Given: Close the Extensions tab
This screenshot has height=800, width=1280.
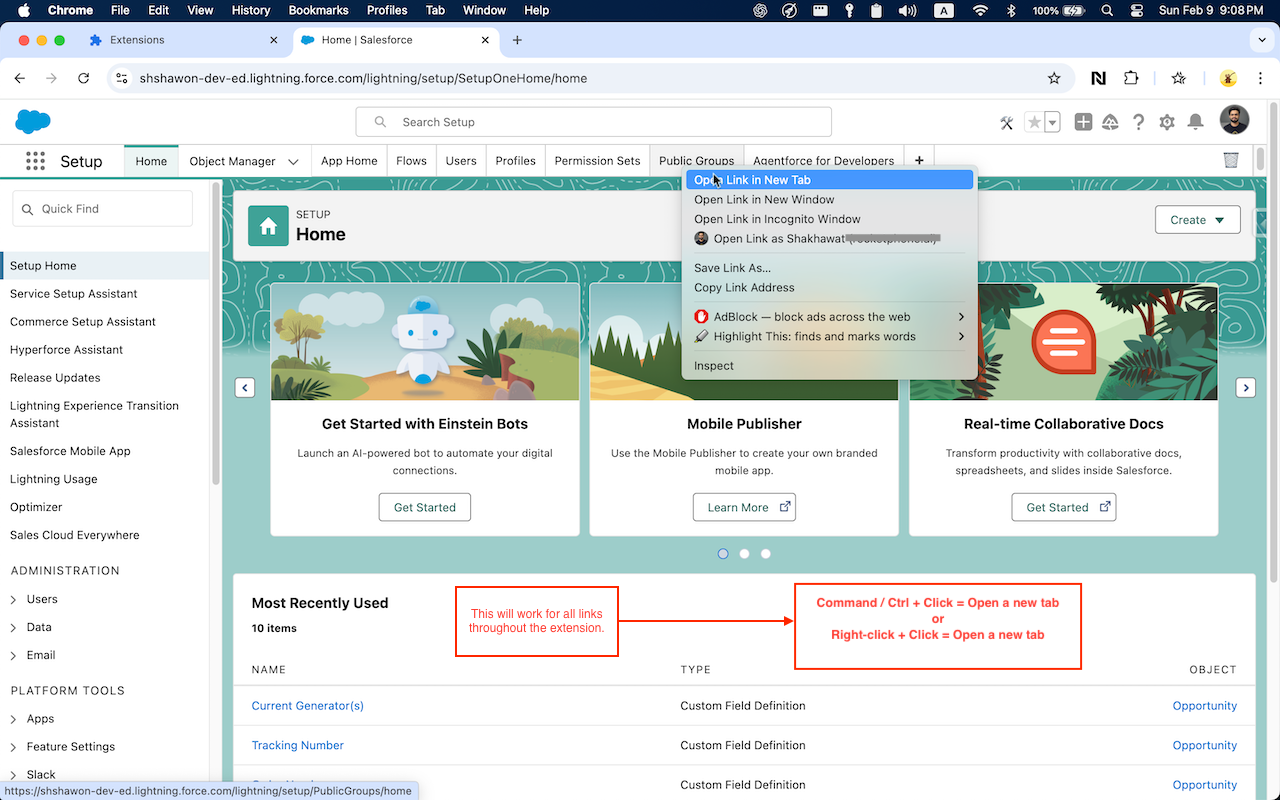Looking at the screenshot, I should coord(274,40).
